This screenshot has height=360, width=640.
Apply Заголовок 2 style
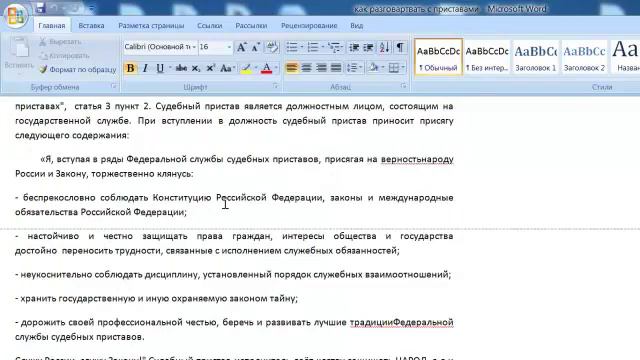pos(584,57)
